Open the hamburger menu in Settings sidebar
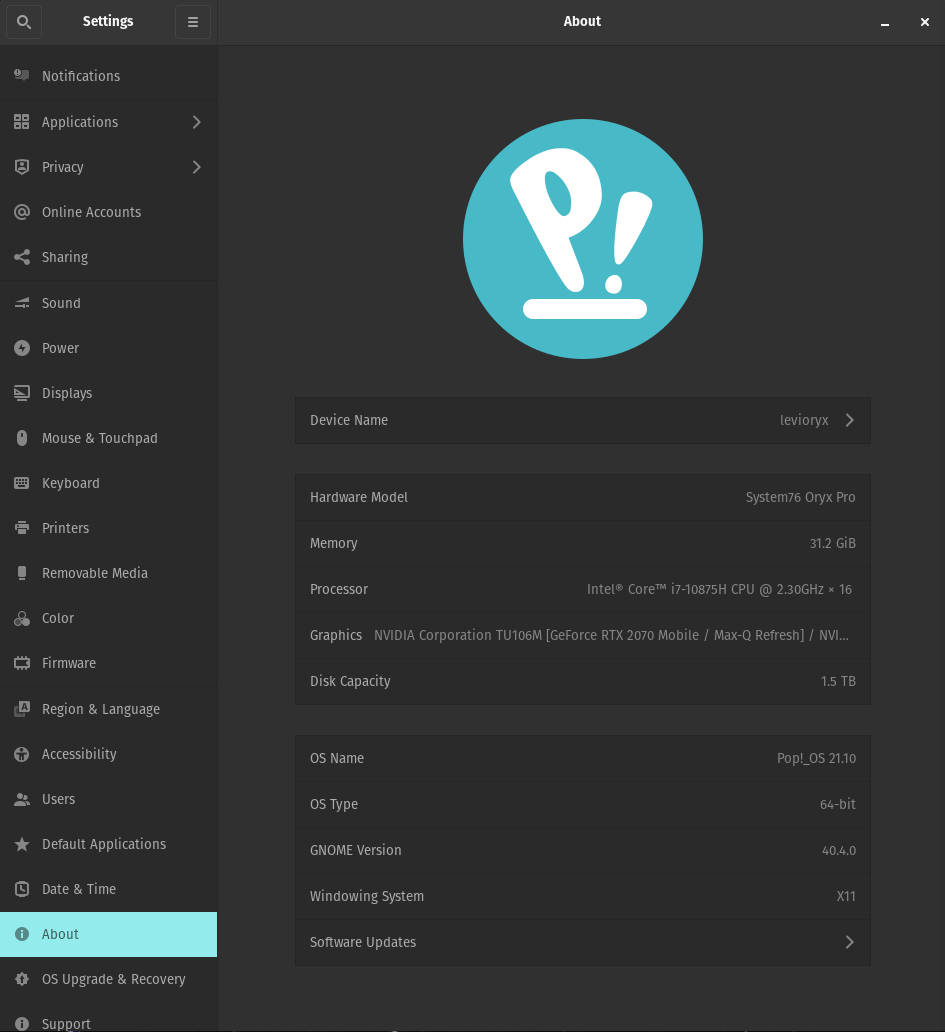The width and height of the screenshot is (945, 1032). click(192, 21)
